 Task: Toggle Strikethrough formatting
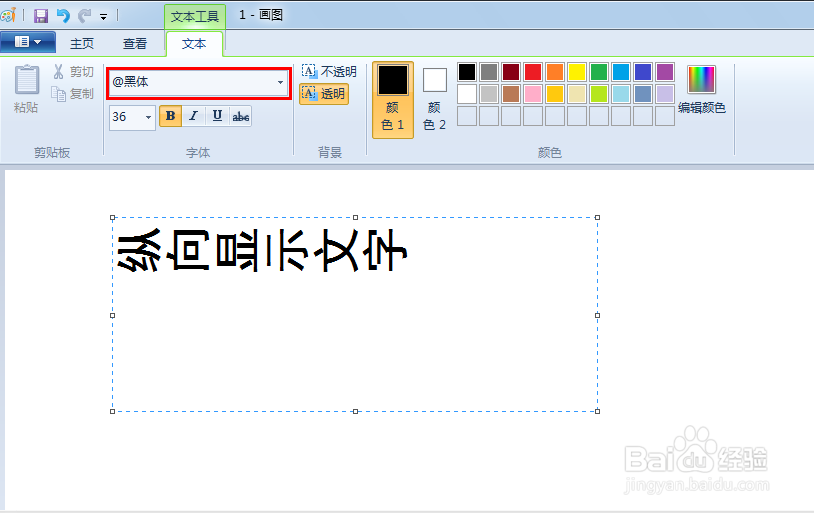[x=240, y=116]
